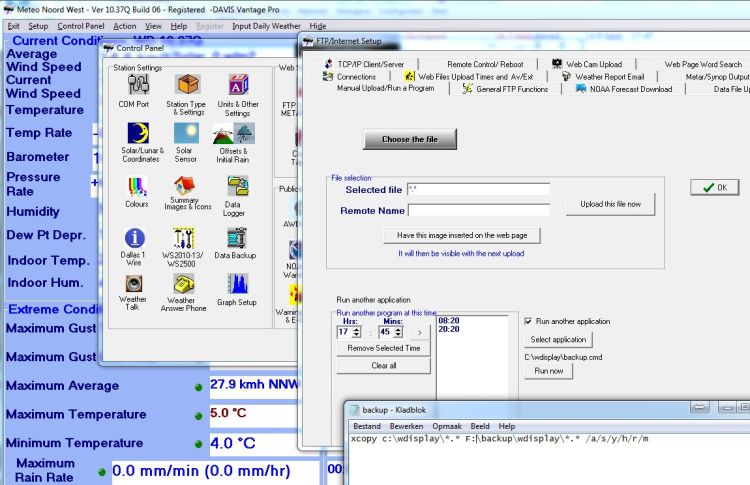The width and height of the screenshot is (750, 485).
Task: Click Run now button
Action: pyautogui.click(x=549, y=371)
